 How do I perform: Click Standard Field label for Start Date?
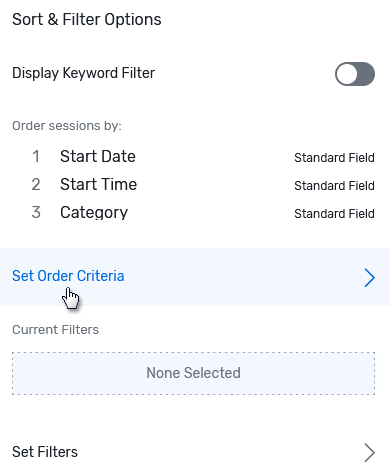[334, 158]
